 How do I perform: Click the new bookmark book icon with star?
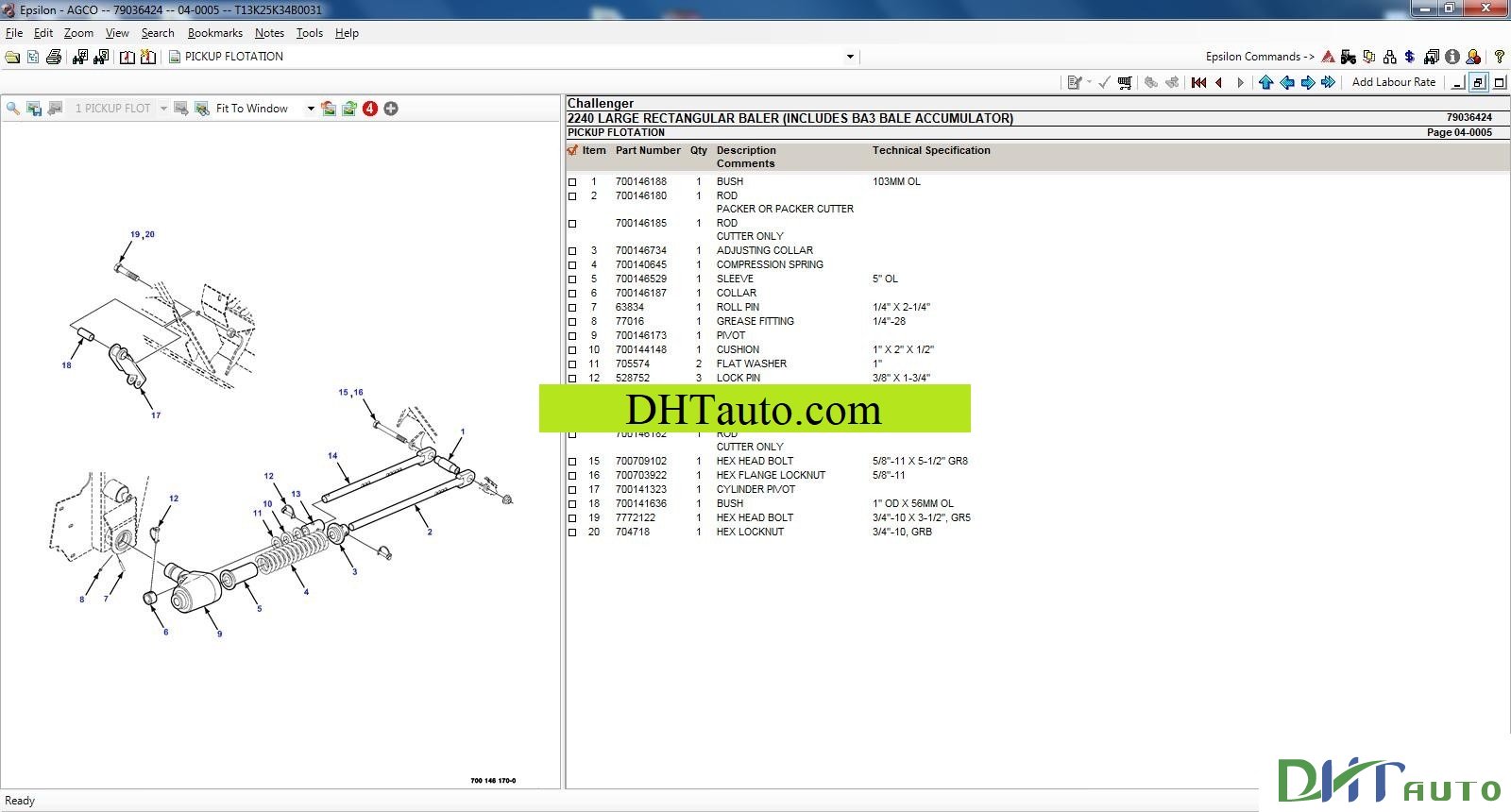pos(148,57)
